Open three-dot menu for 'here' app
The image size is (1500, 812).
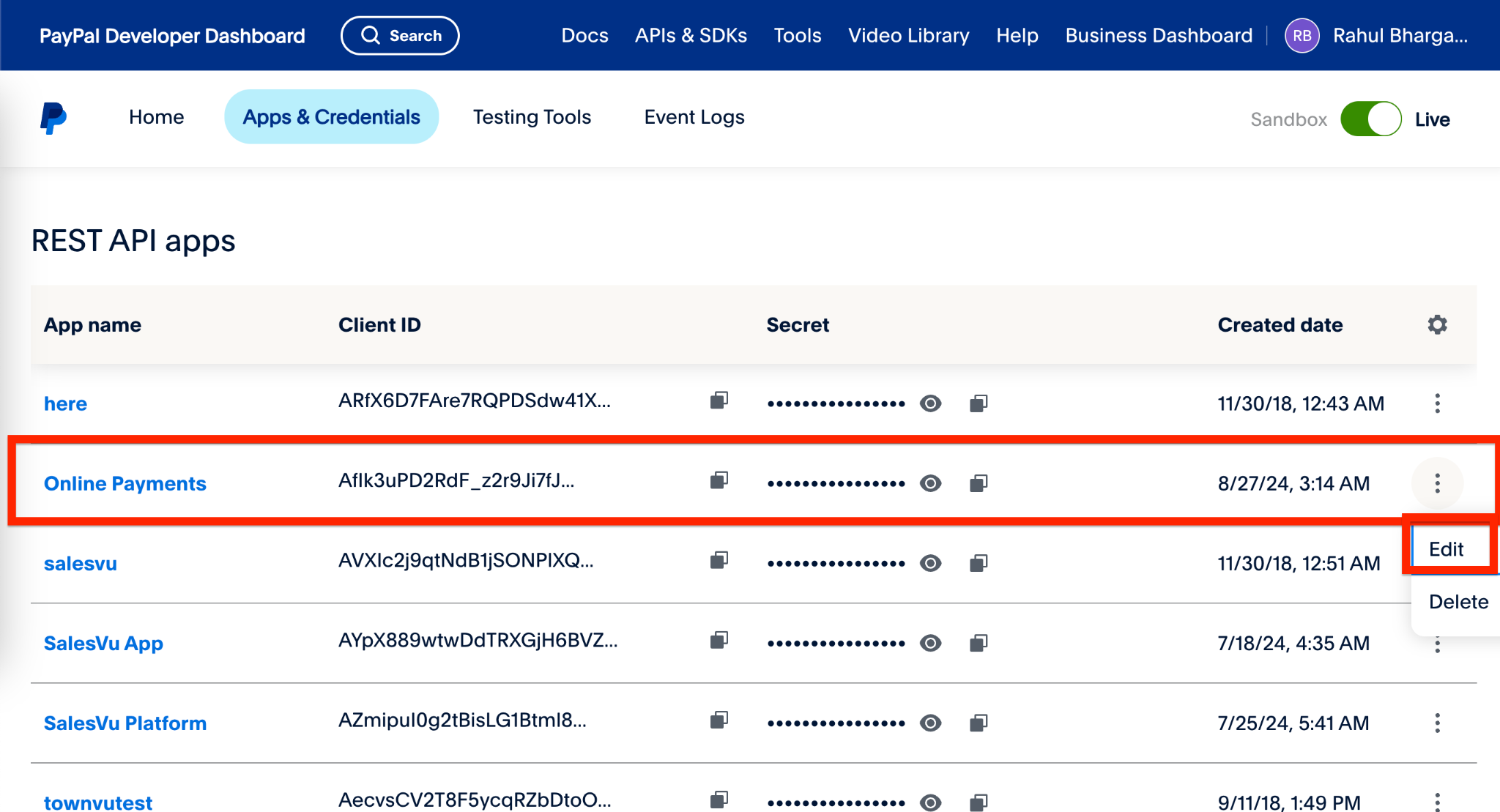1437,403
